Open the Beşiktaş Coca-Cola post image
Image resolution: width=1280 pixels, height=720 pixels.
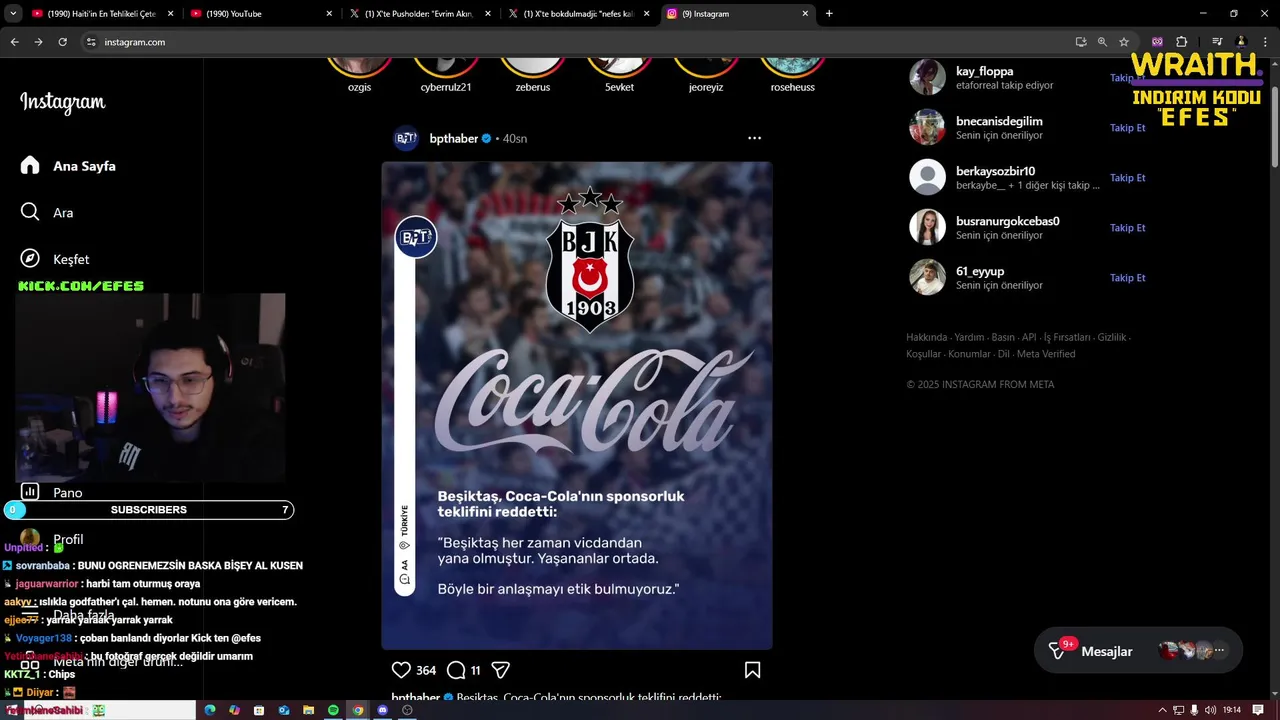click(577, 405)
